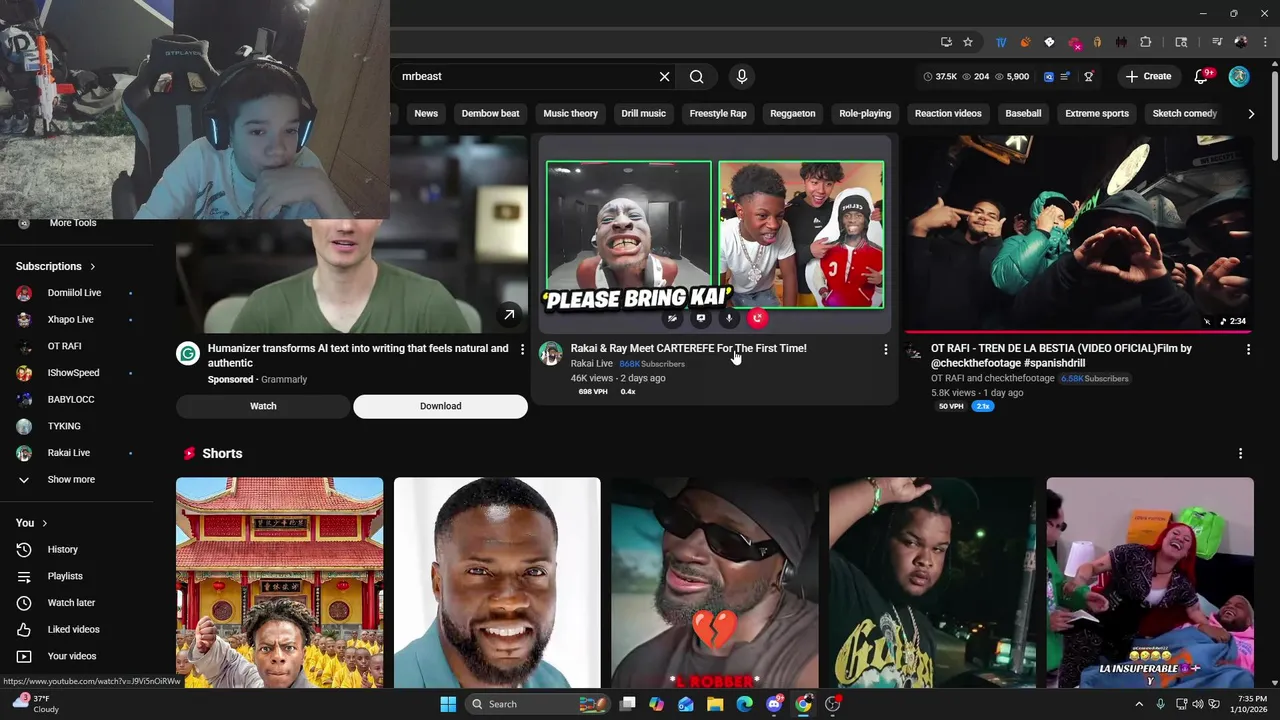Toggle the hang-up button on video preview
The width and height of the screenshot is (1280, 720).
click(757, 318)
